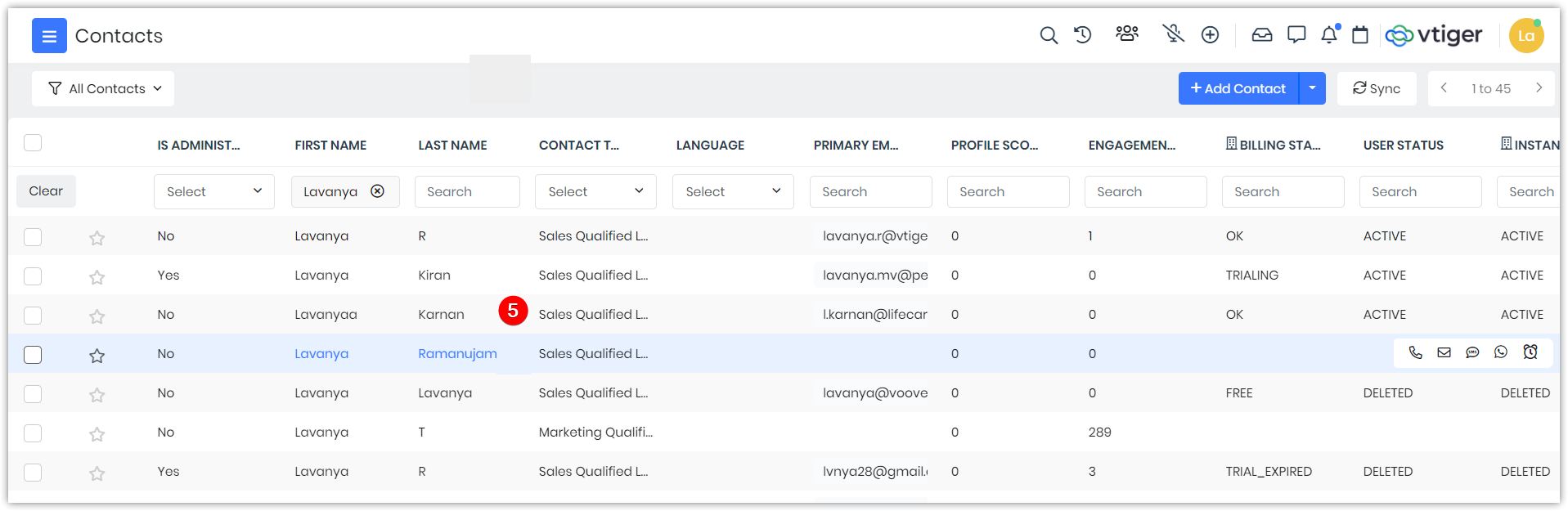Sort by IS ADMINIST... column header

click(199, 145)
